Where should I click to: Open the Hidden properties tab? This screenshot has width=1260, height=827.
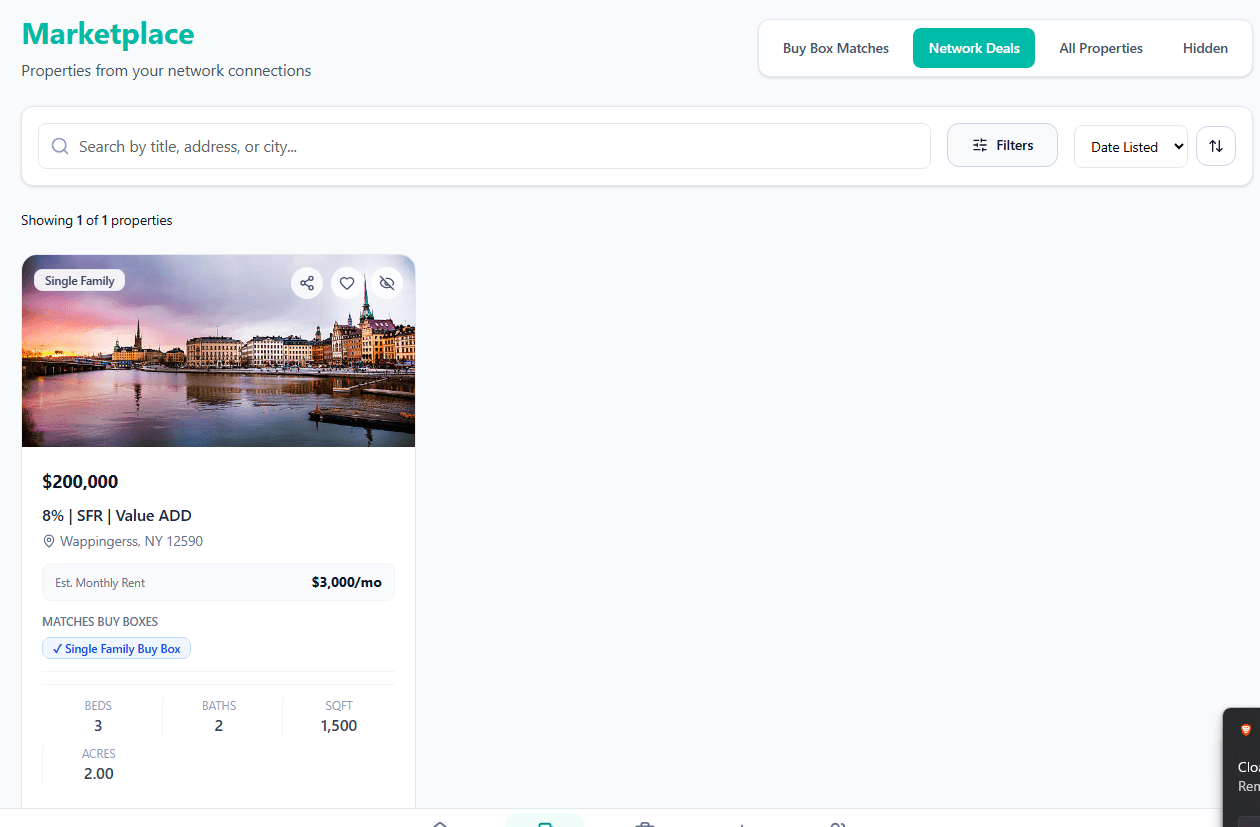(x=1205, y=48)
